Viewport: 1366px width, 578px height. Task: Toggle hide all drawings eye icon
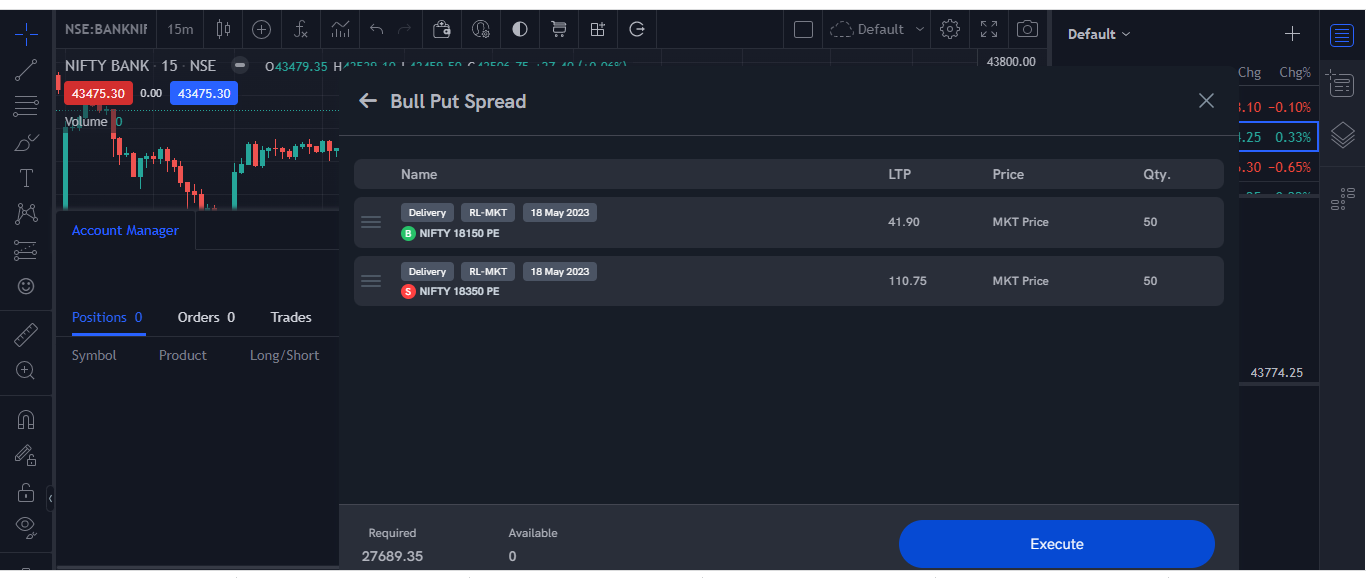click(x=27, y=526)
